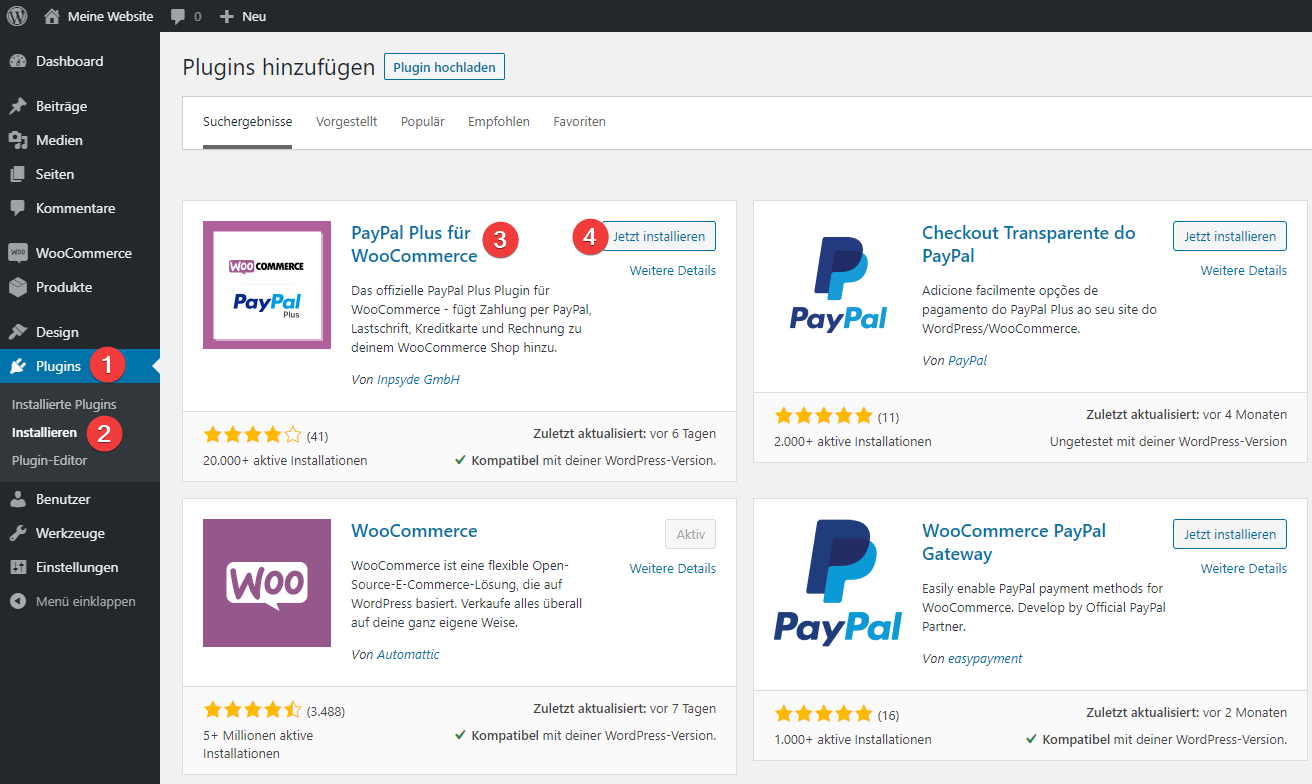Click the WooCommerce plugin purple logo thumbnail
This screenshot has width=1312, height=784.
pos(267,583)
